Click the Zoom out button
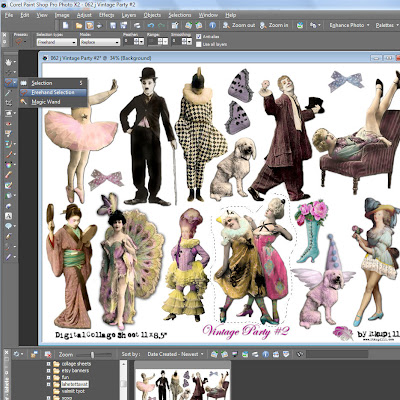Image resolution: width=400 pixels, height=400 pixels. (239, 25)
